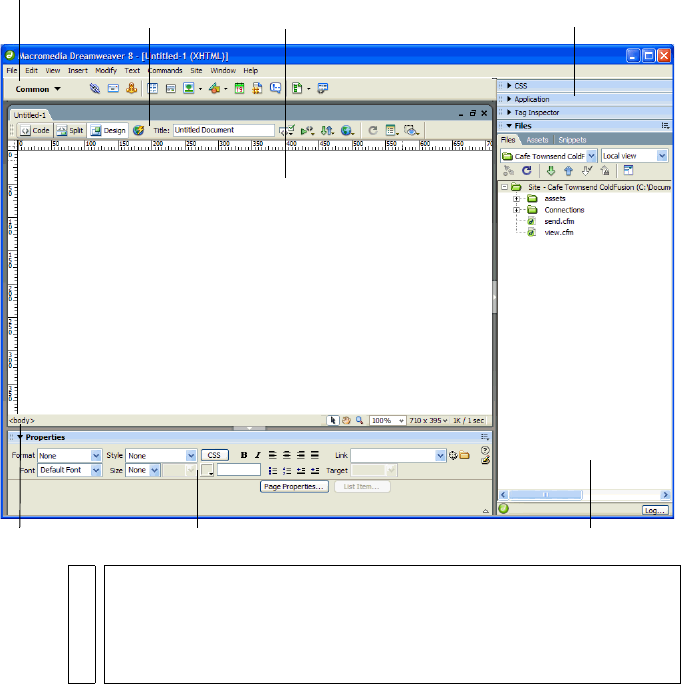Screen dimensions: 681x684
Task: Click the Live Data view lightning icon
Action: coord(138,130)
